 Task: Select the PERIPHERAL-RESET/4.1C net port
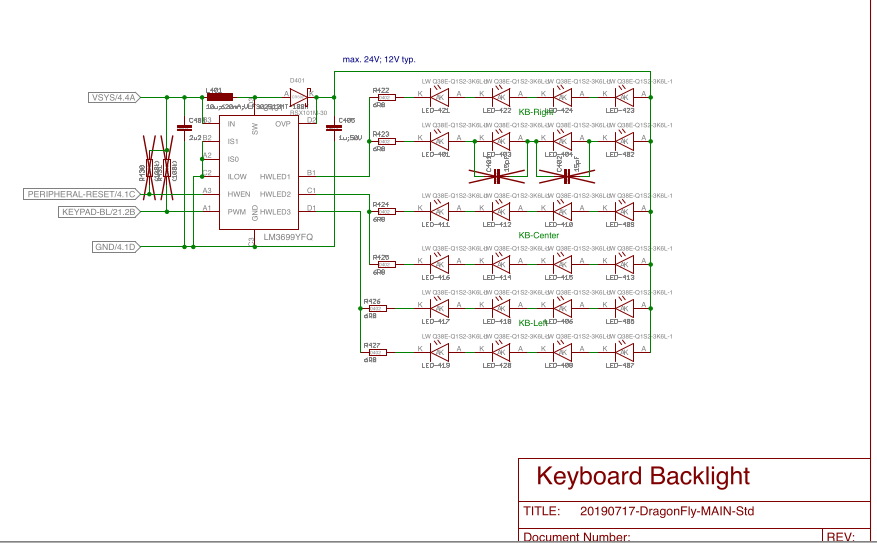pos(81,194)
